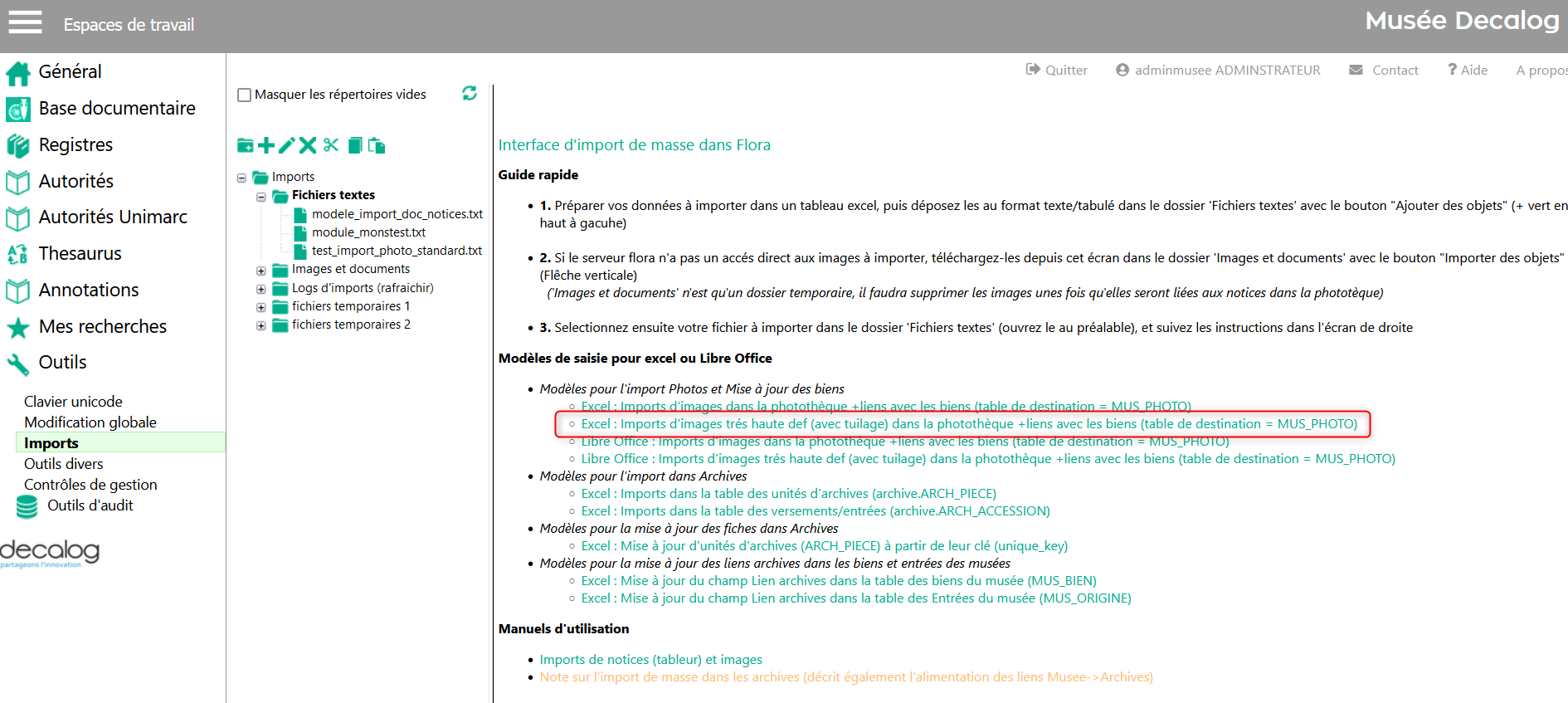
Task: Open Mes recherches with the star icon
Action: 86,327
